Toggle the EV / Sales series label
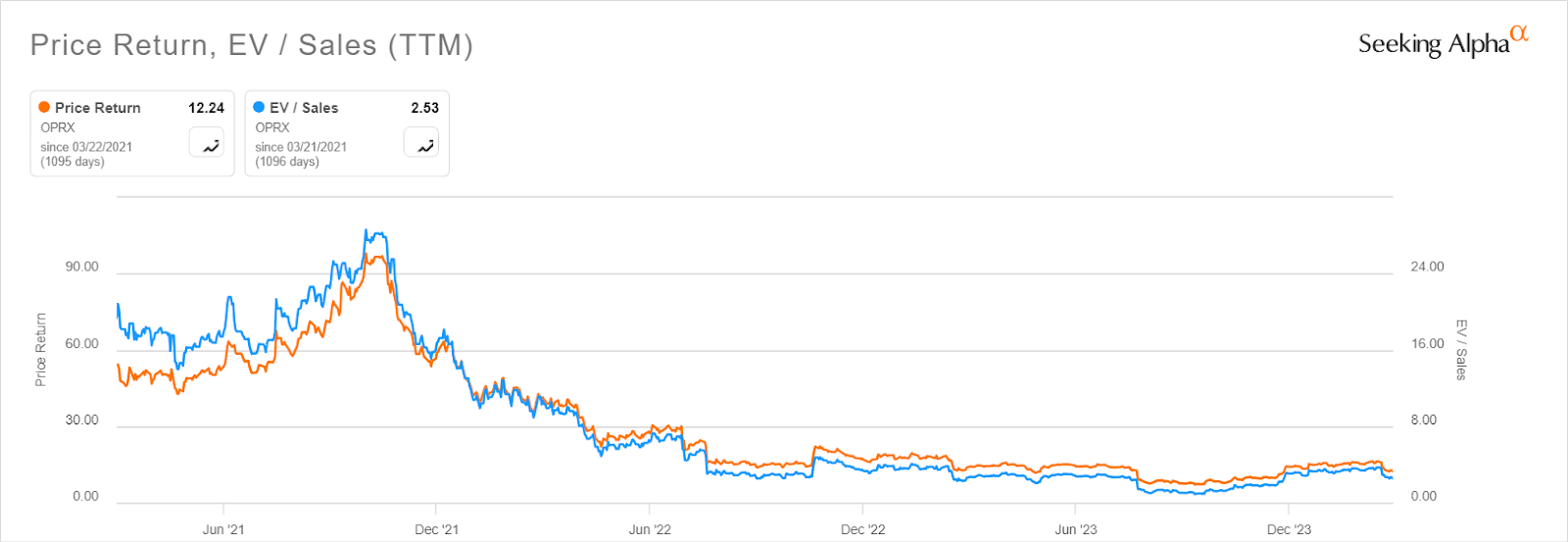1568x542 pixels. (x=304, y=108)
